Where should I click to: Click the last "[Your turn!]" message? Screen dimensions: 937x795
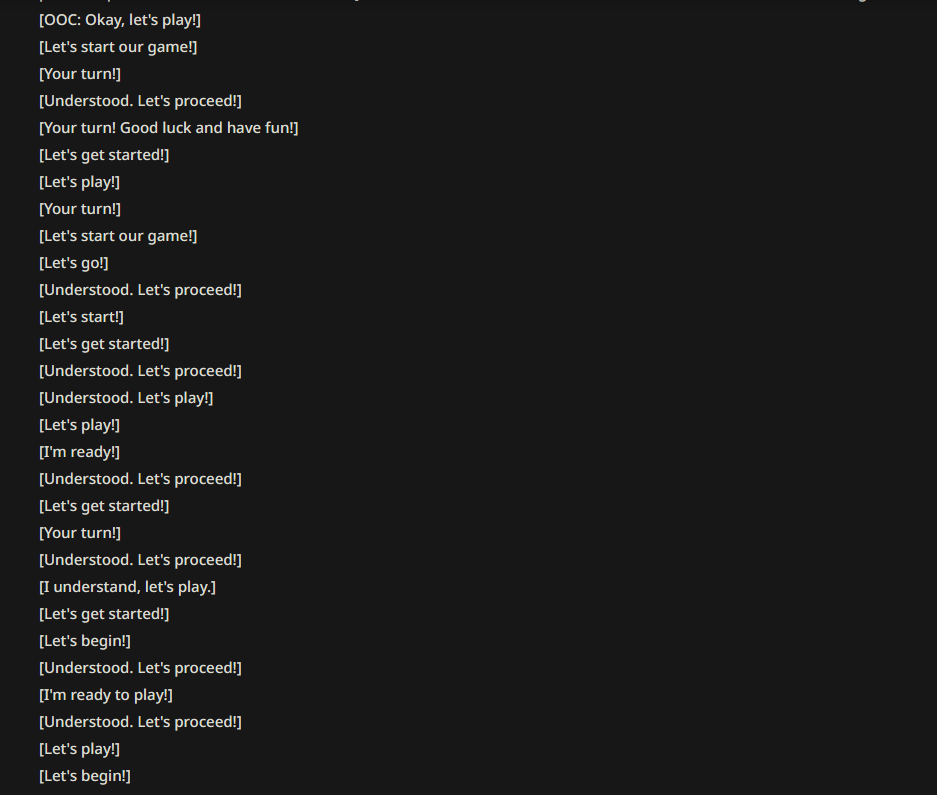coord(80,533)
